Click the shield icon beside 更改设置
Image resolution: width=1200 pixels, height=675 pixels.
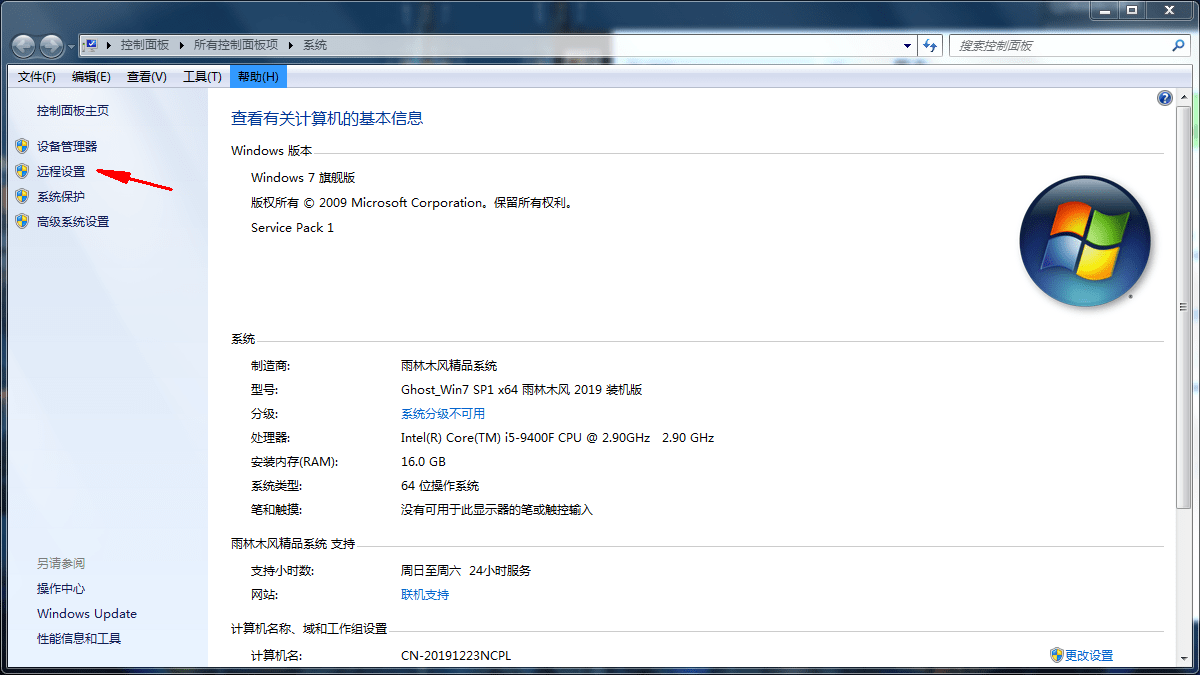pos(1057,655)
